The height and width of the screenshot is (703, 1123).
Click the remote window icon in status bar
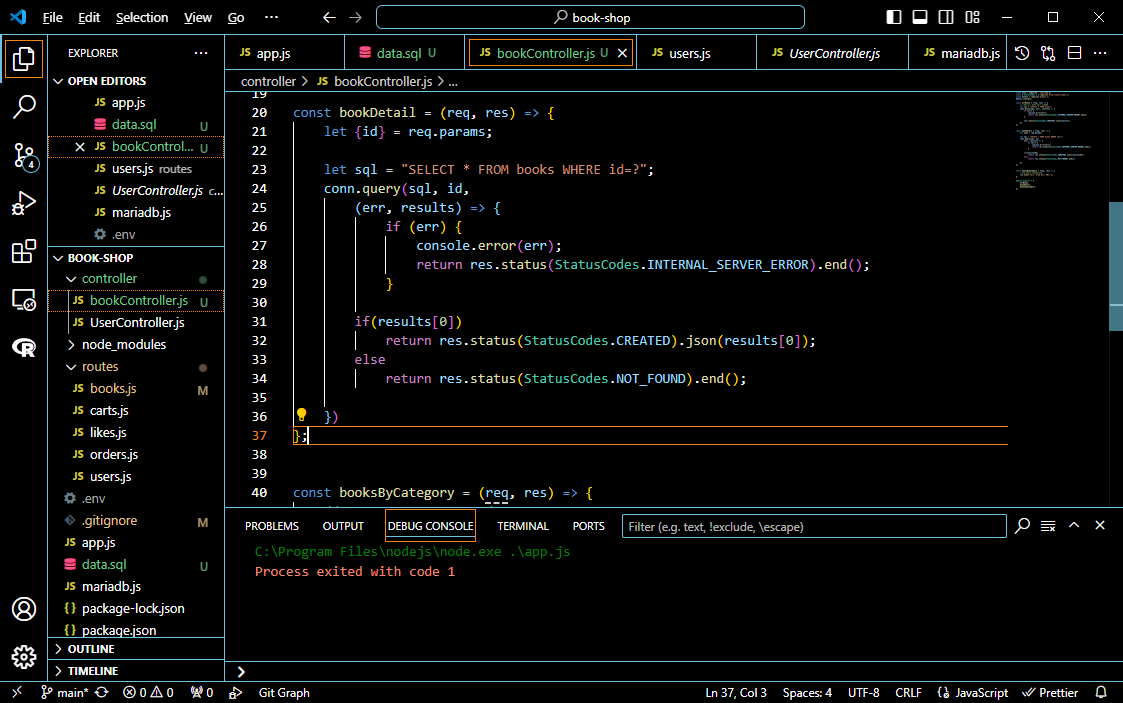(17, 692)
